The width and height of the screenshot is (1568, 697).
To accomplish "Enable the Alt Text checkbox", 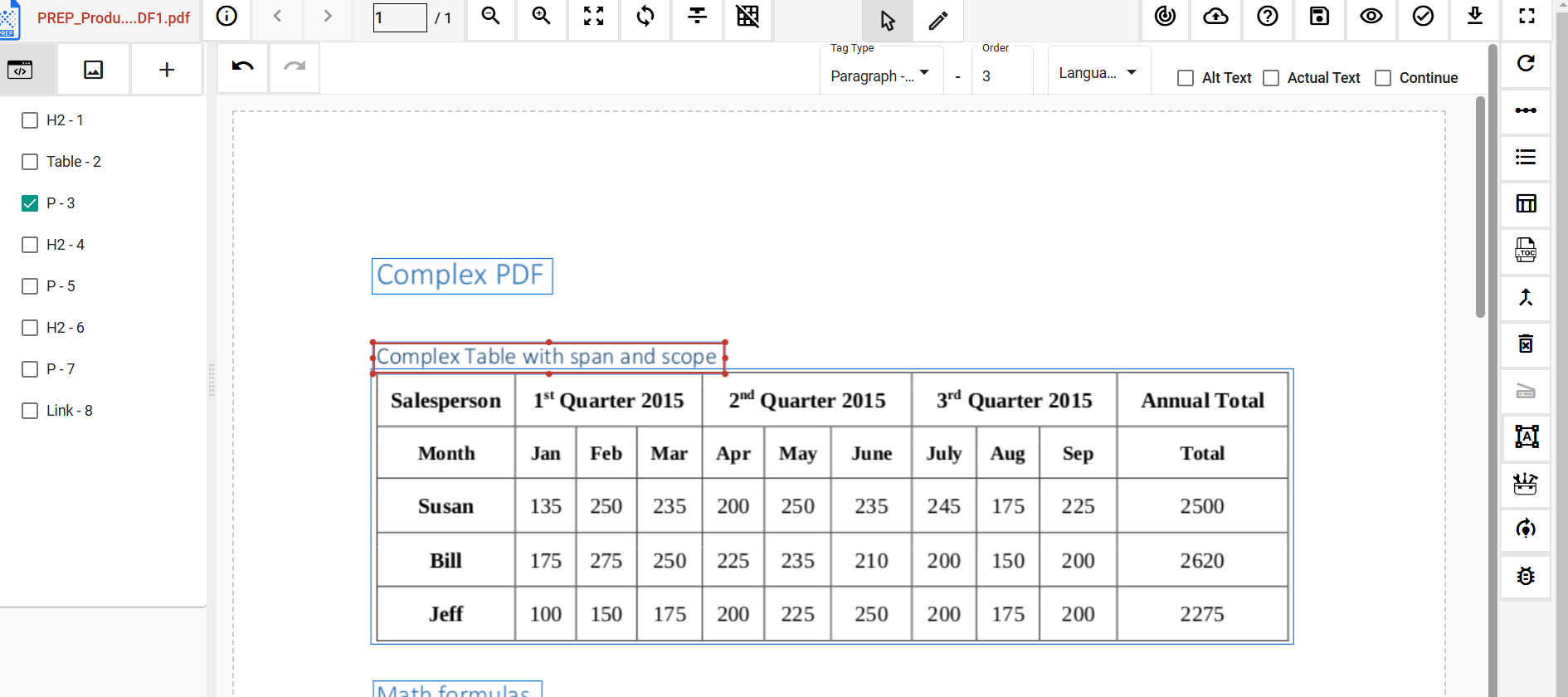I will [1186, 78].
